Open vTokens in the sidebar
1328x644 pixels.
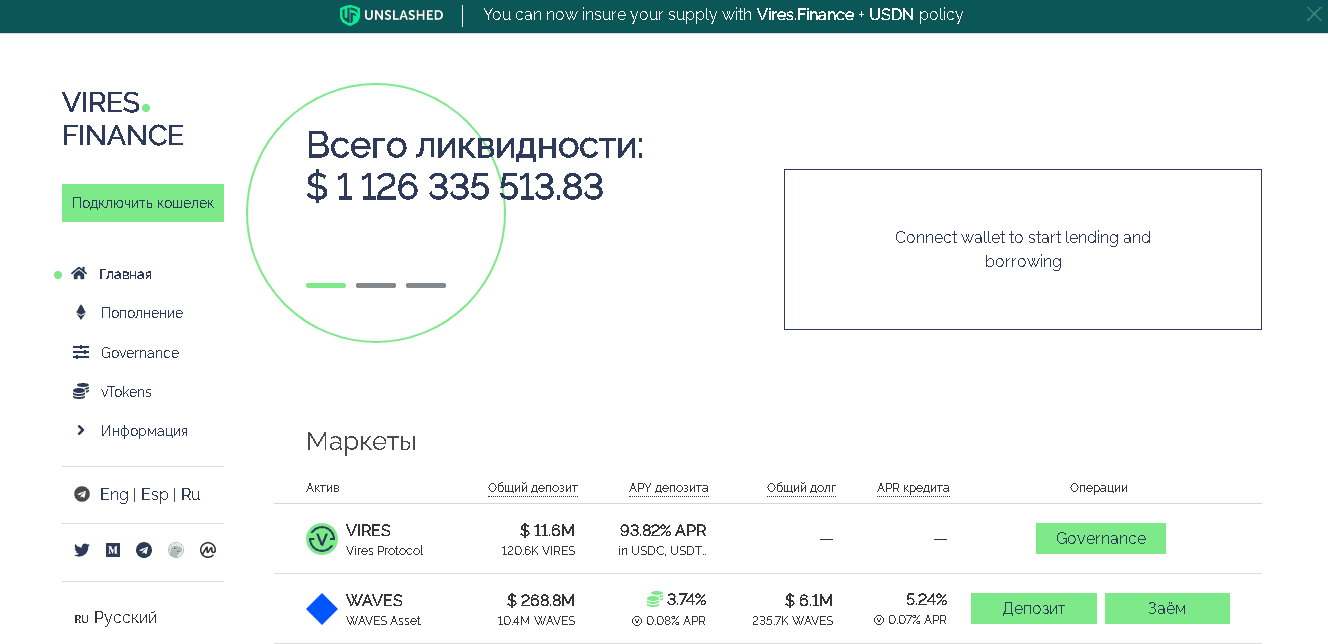click(126, 392)
